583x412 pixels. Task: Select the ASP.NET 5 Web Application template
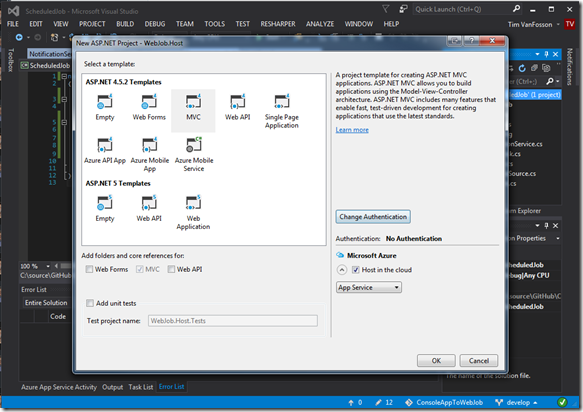pos(193,212)
